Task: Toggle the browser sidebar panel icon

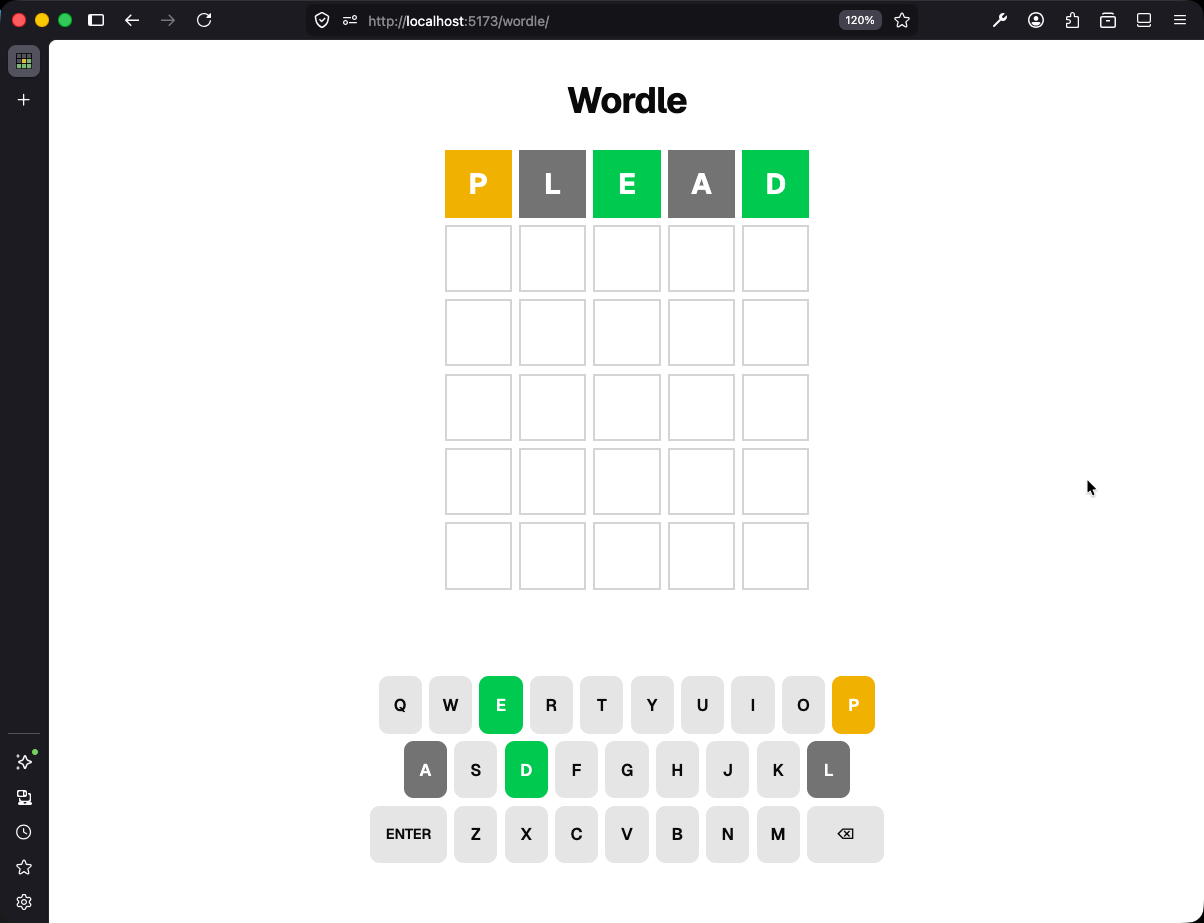Action: [96, 20]
